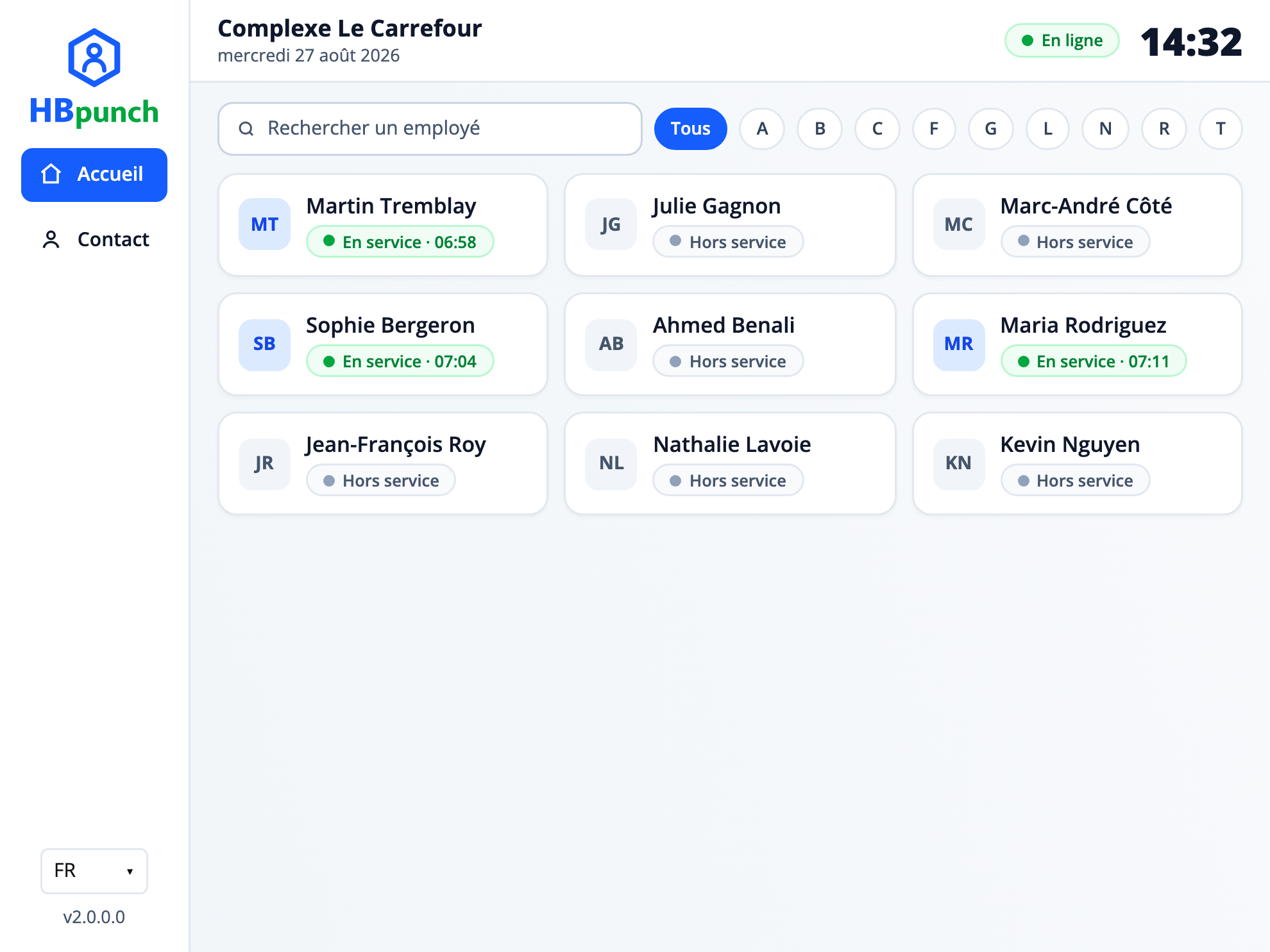1270x952 pixels.
Task: Click the 14:32 clock display
Action: point(1191,42)
